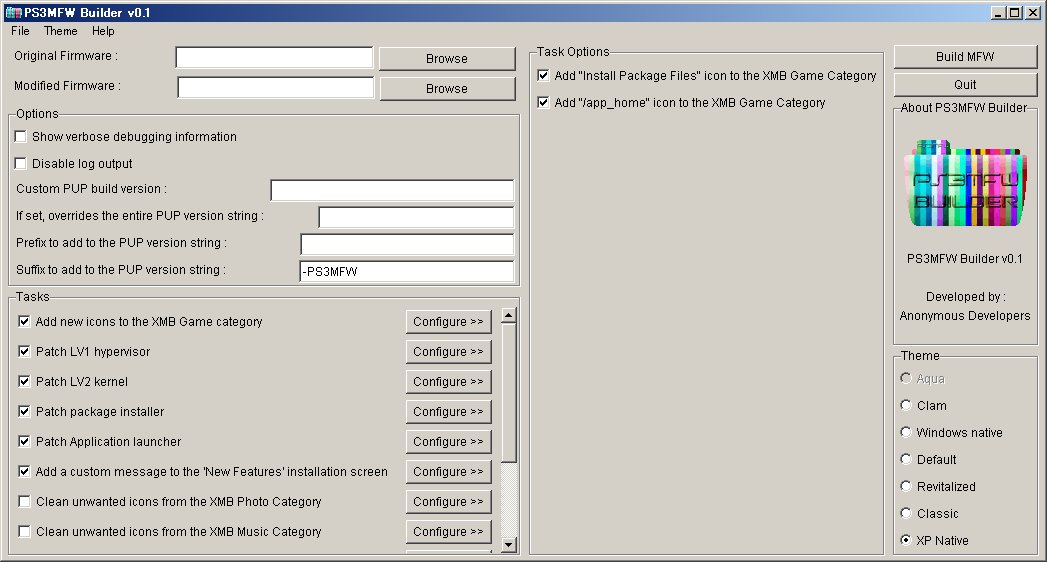
Task: Uncheck Add new icons to the XMB Game category
Action: click(24, 322)
